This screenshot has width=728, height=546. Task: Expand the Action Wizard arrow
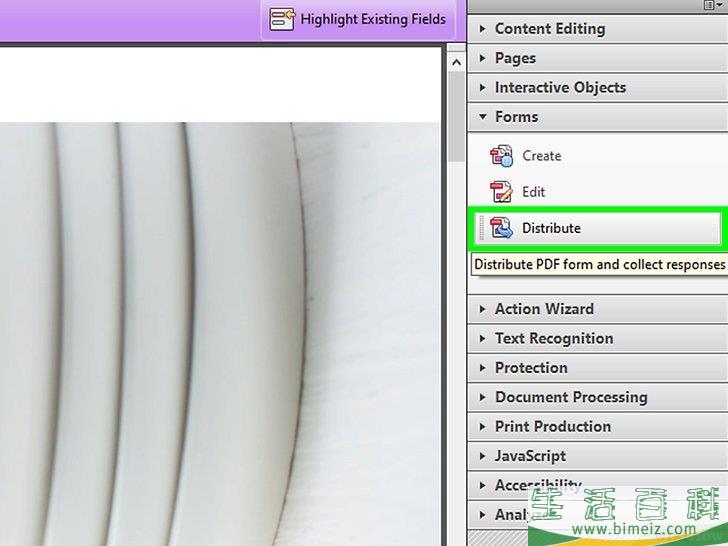coord(482,309)
